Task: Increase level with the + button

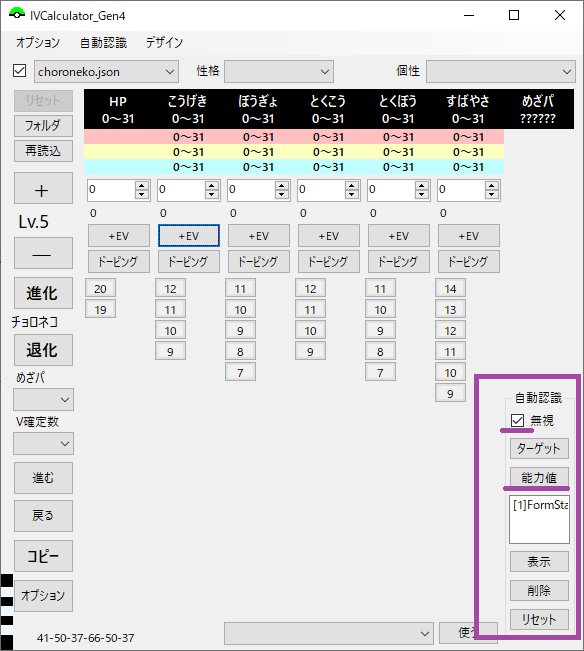Action: (x=43, y=188)
